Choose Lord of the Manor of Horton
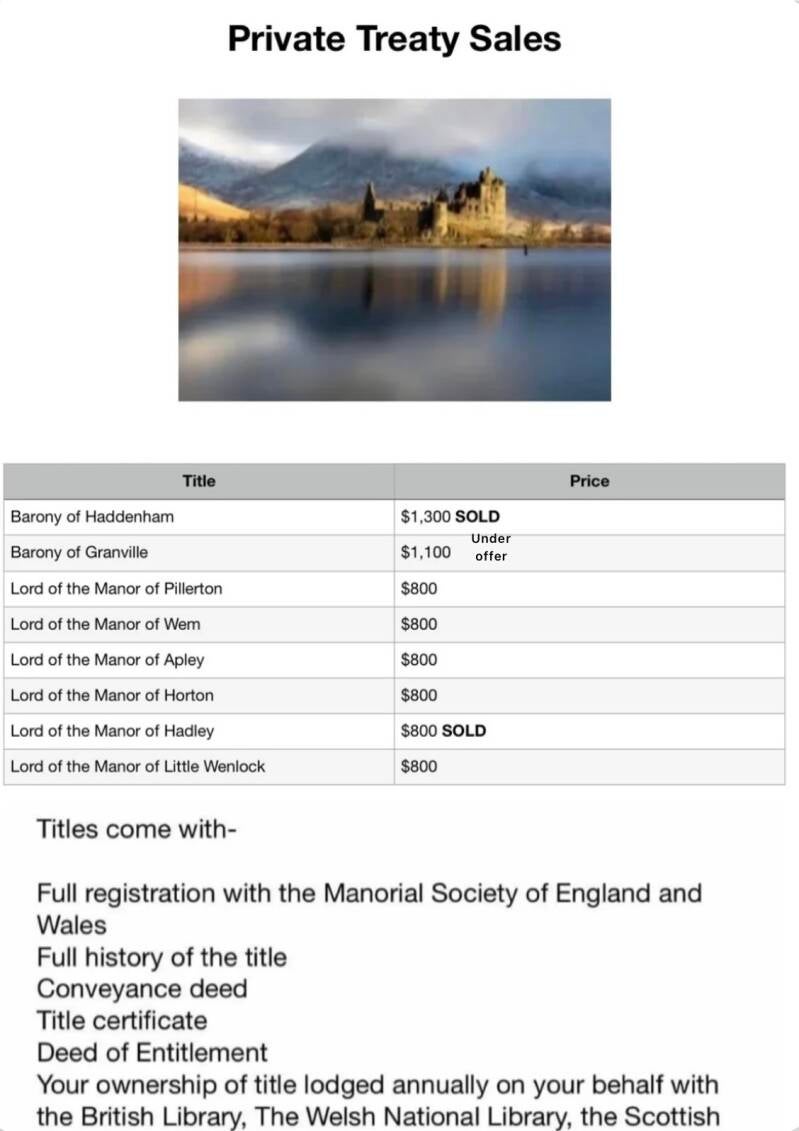The height and width of the screenshot is (1131, 799). (x=112, y=695)
